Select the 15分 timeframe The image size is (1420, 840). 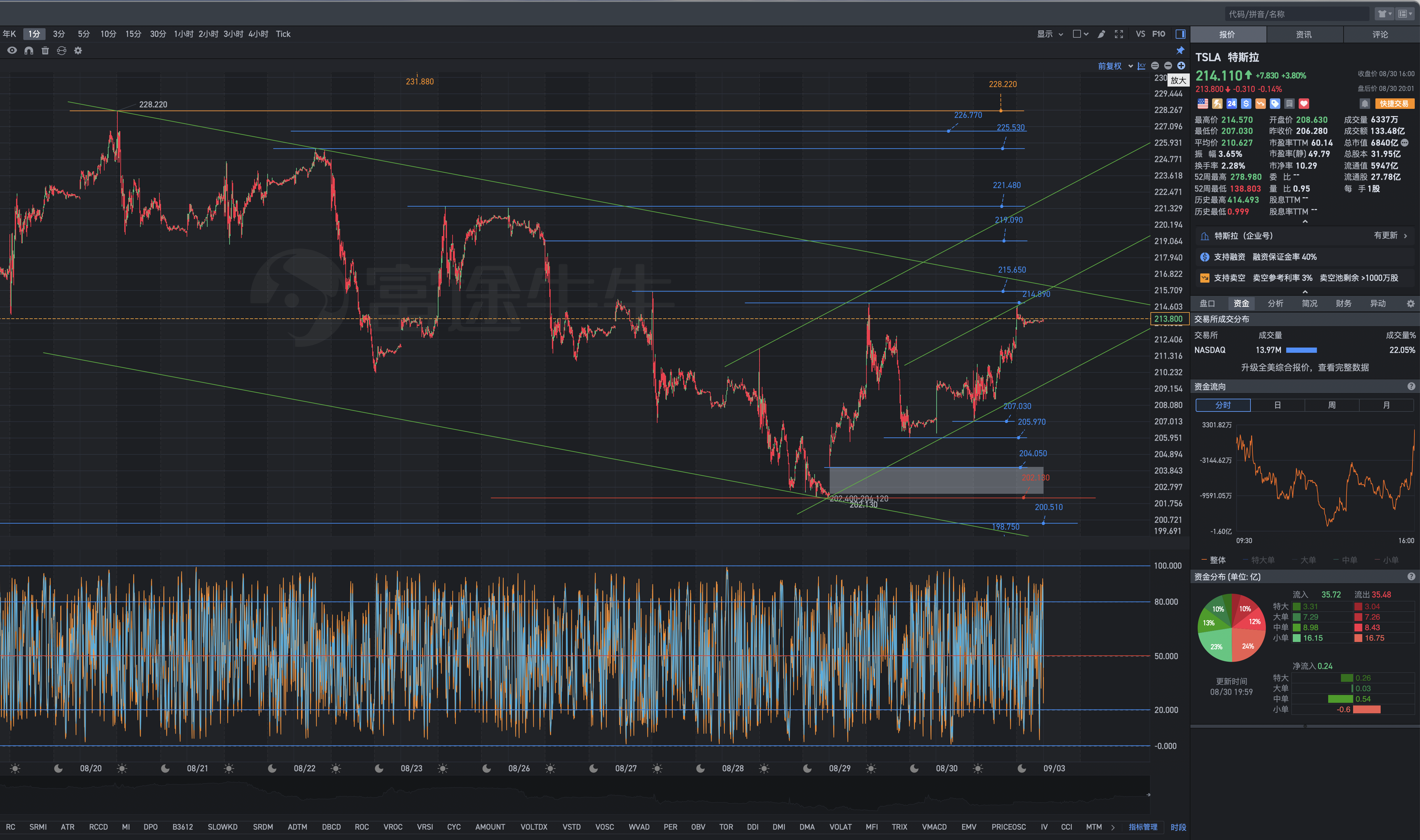[x=133, y=34]
